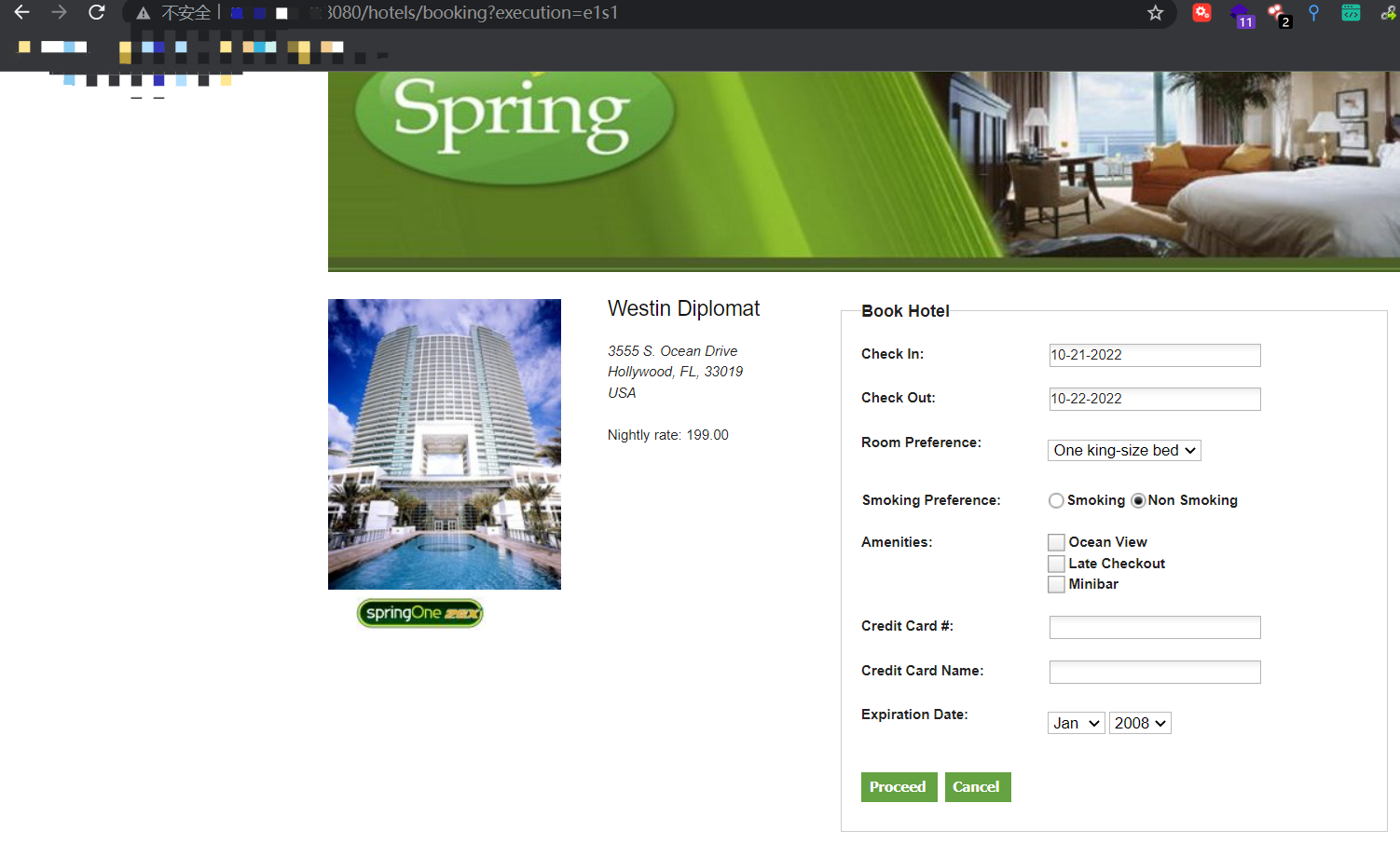Click the browser forward arrow
The image size is (1400, 844).
(59, 12)
